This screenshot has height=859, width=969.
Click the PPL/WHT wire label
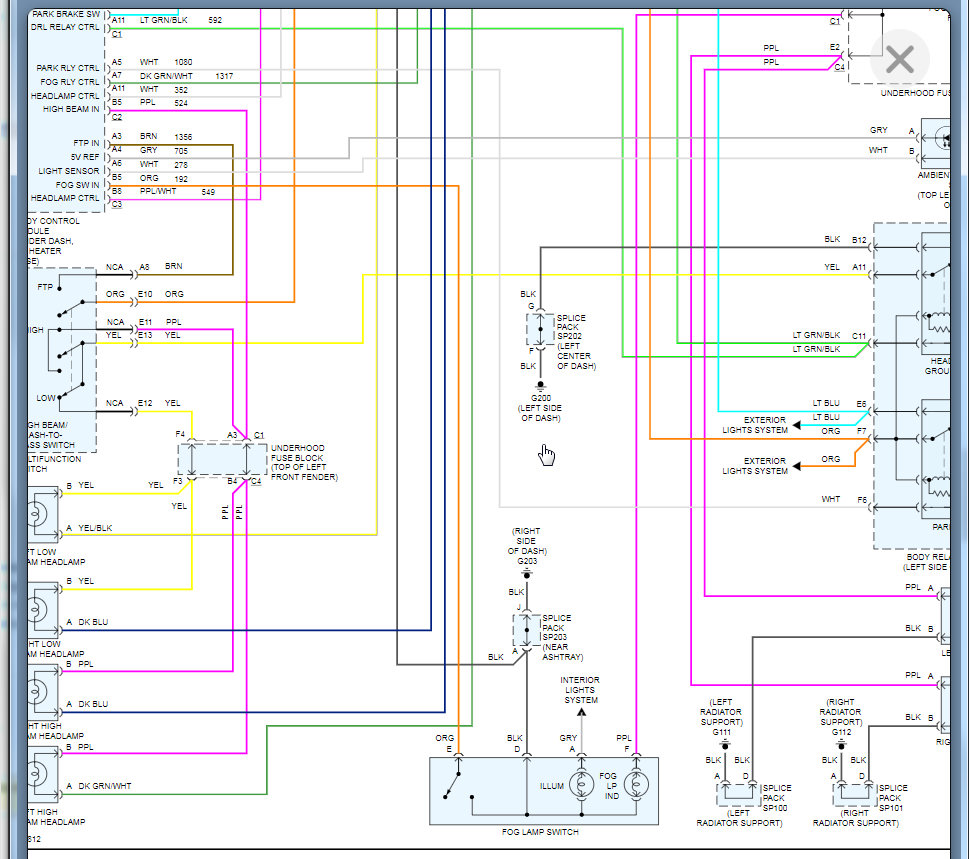coord(158,192)
